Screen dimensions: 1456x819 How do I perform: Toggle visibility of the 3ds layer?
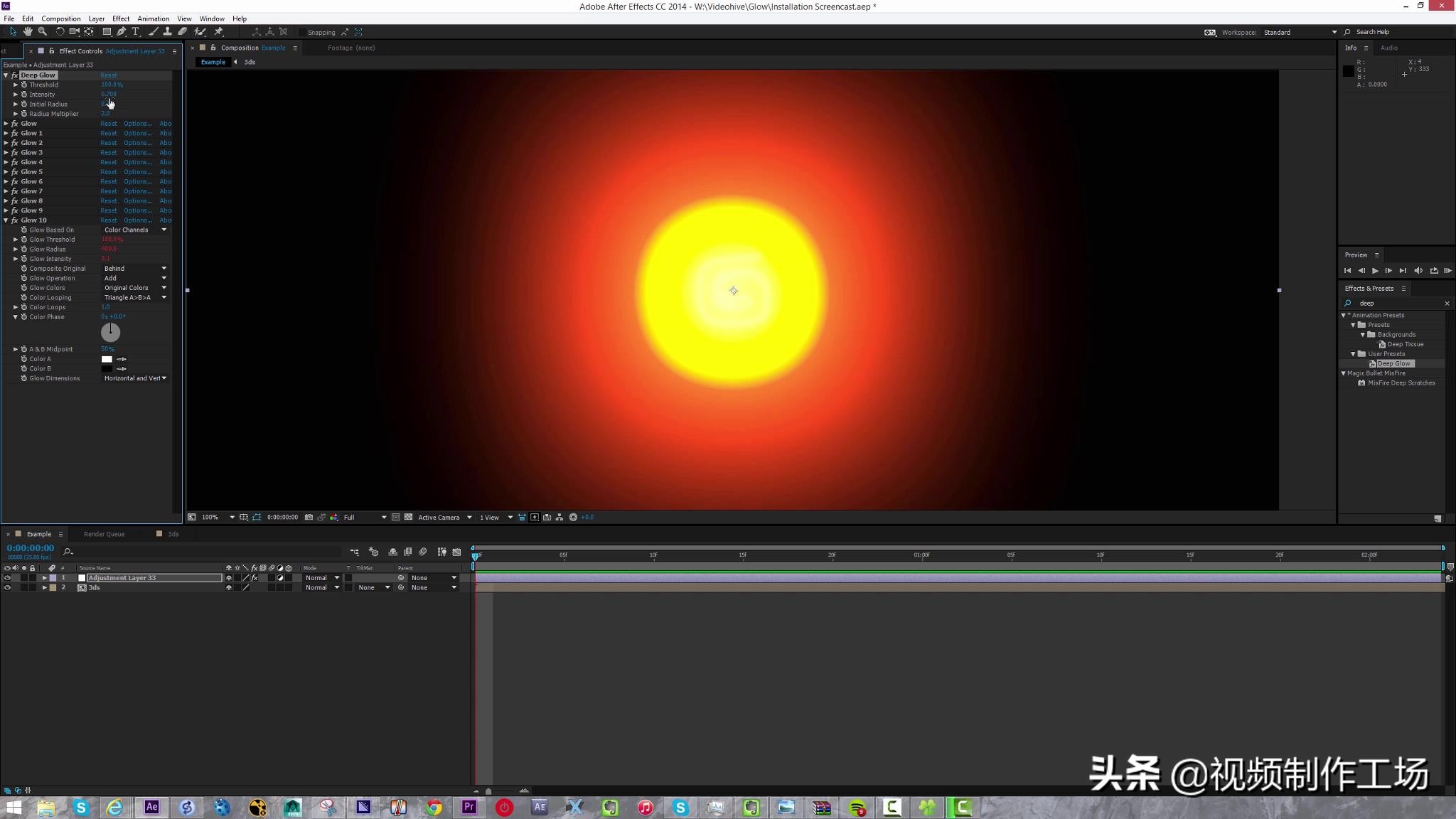click(9, 587)
